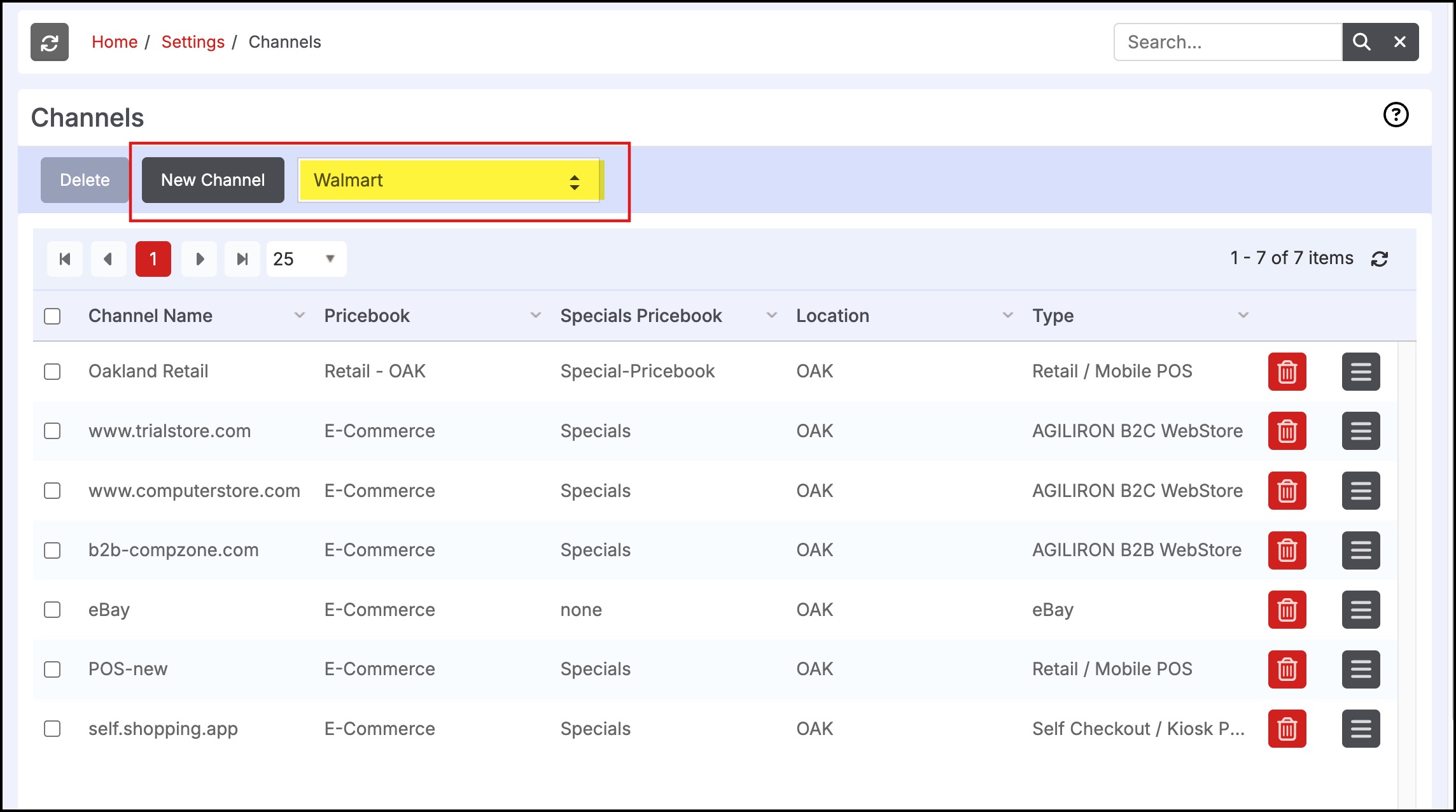Screen dimensions: 1456x812
Task: Navigate to Settings breadcrumb
Action: tap(193, 42)
